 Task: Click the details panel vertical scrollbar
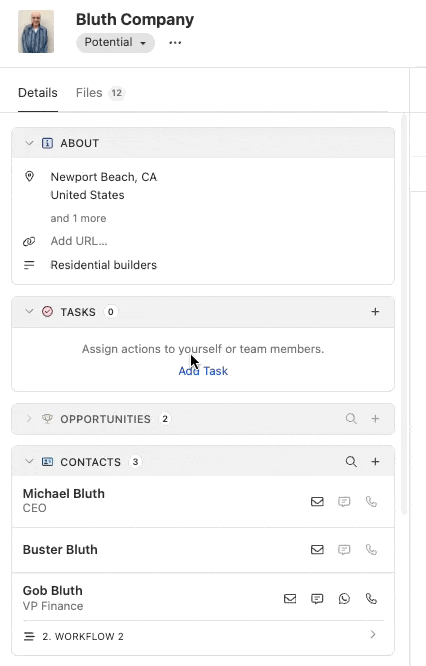(404, 314)
